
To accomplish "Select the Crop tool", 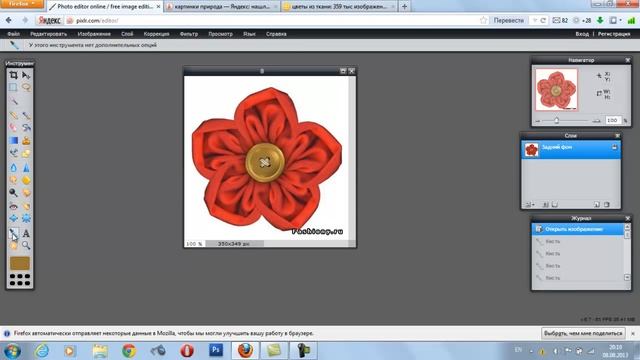I will (13, 75).
